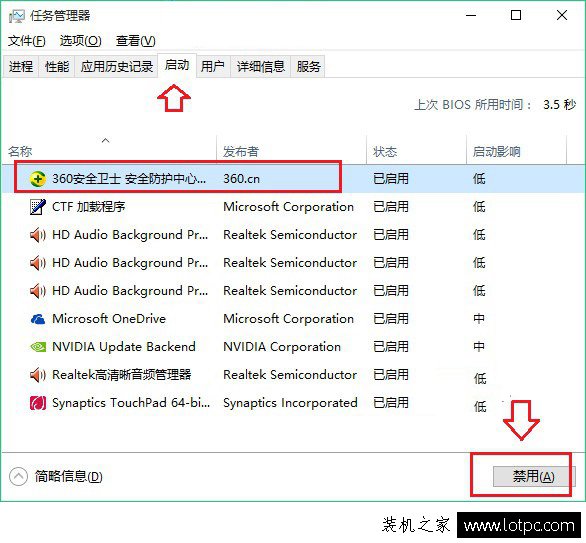Click the CTF 加载程序 pen icon
The height and width of the screenshot is (543, 586).
(x=37, y=207)
